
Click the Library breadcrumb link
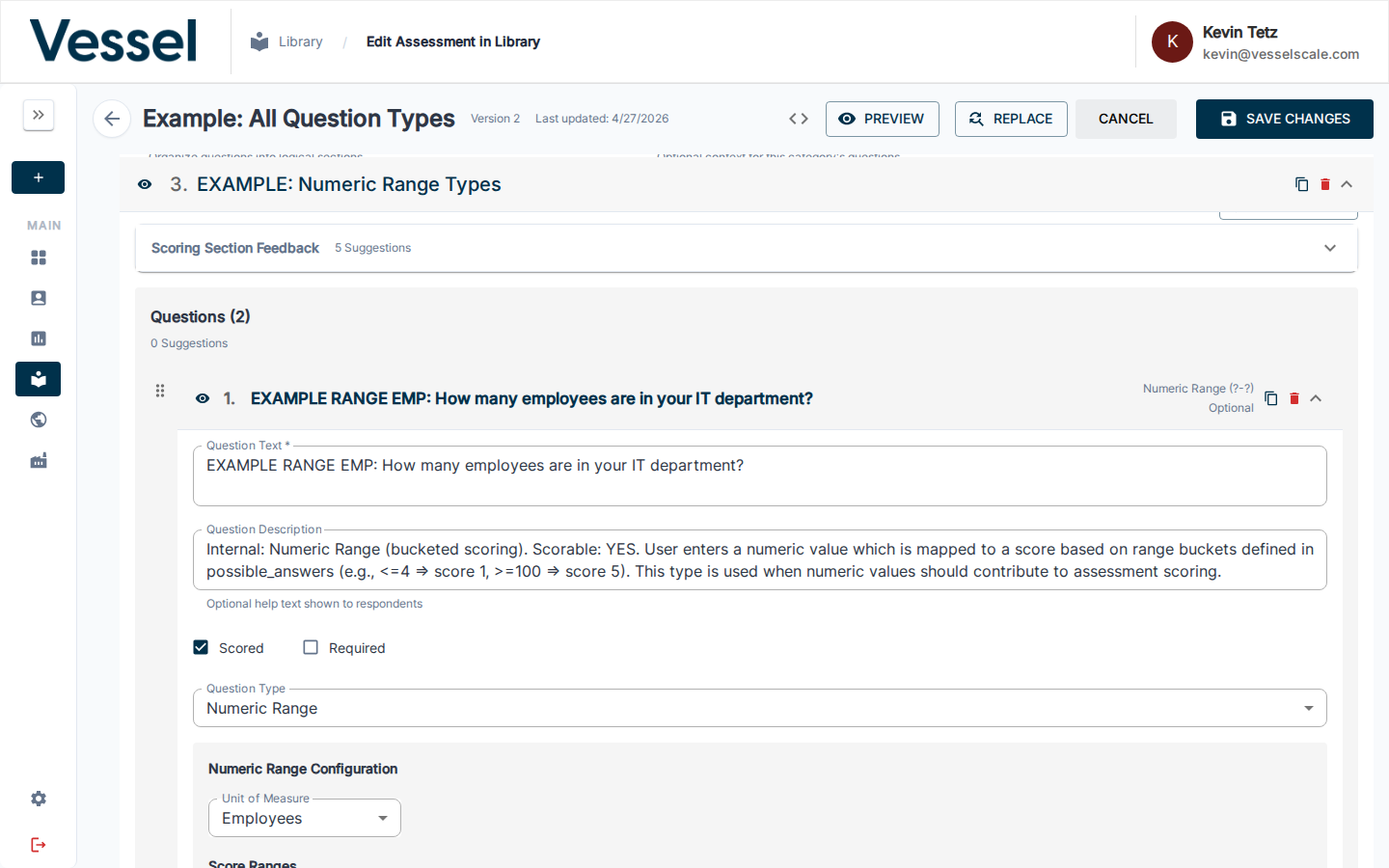(x=301, y=41)
